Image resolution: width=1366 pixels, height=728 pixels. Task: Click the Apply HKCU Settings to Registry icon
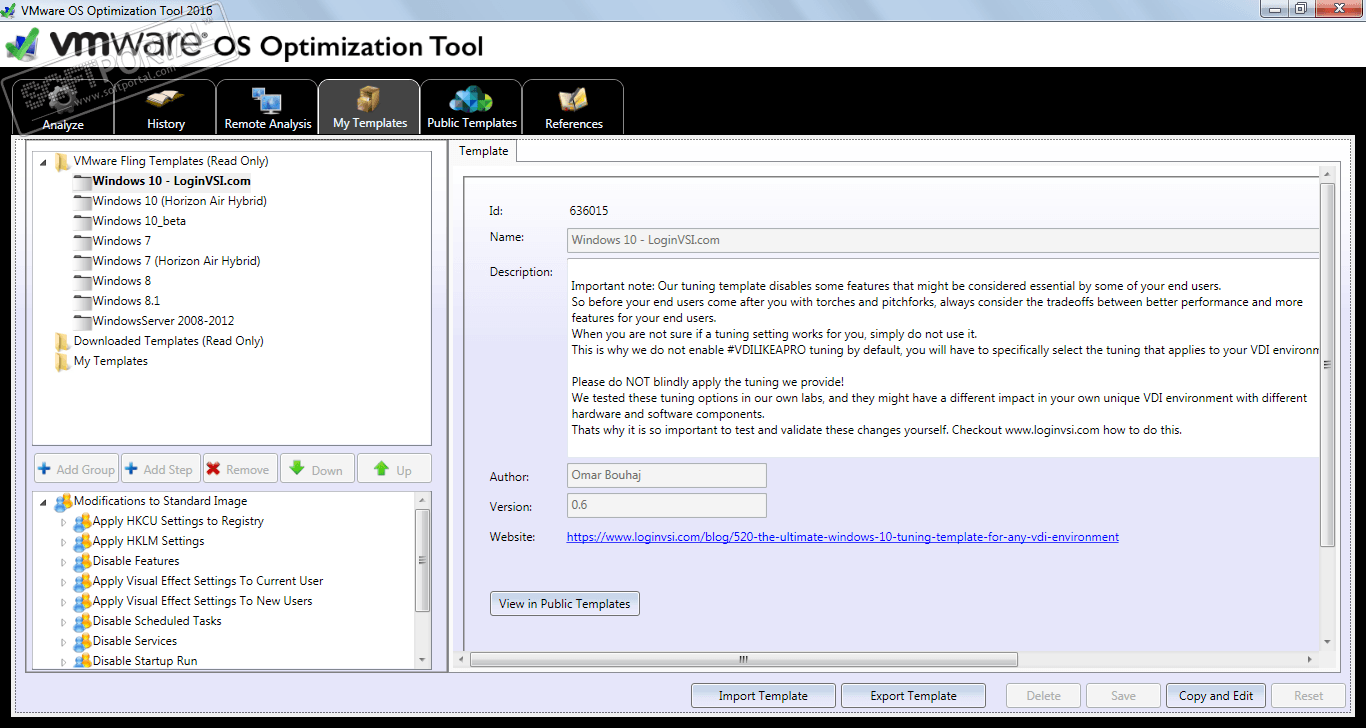pos(82,522)
